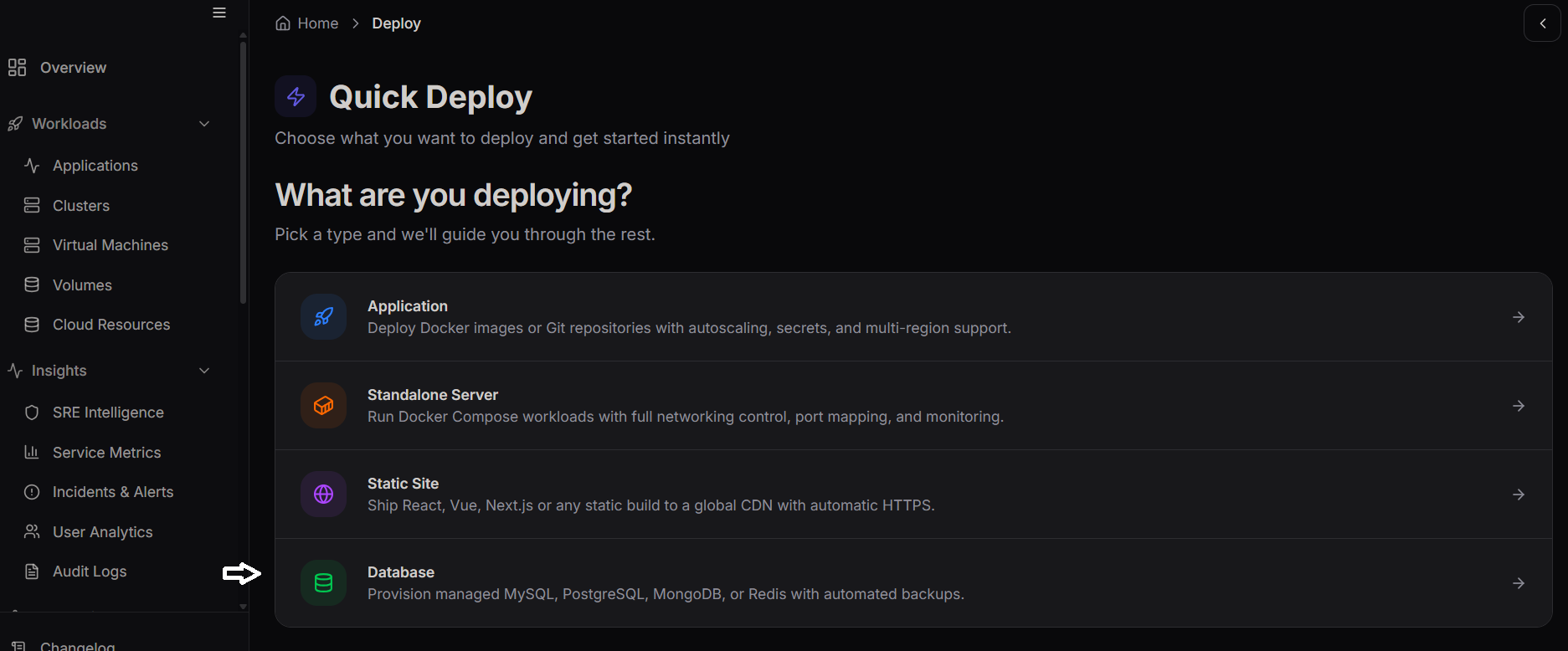Select the Database deployment option arrow

click(1518, 583)
